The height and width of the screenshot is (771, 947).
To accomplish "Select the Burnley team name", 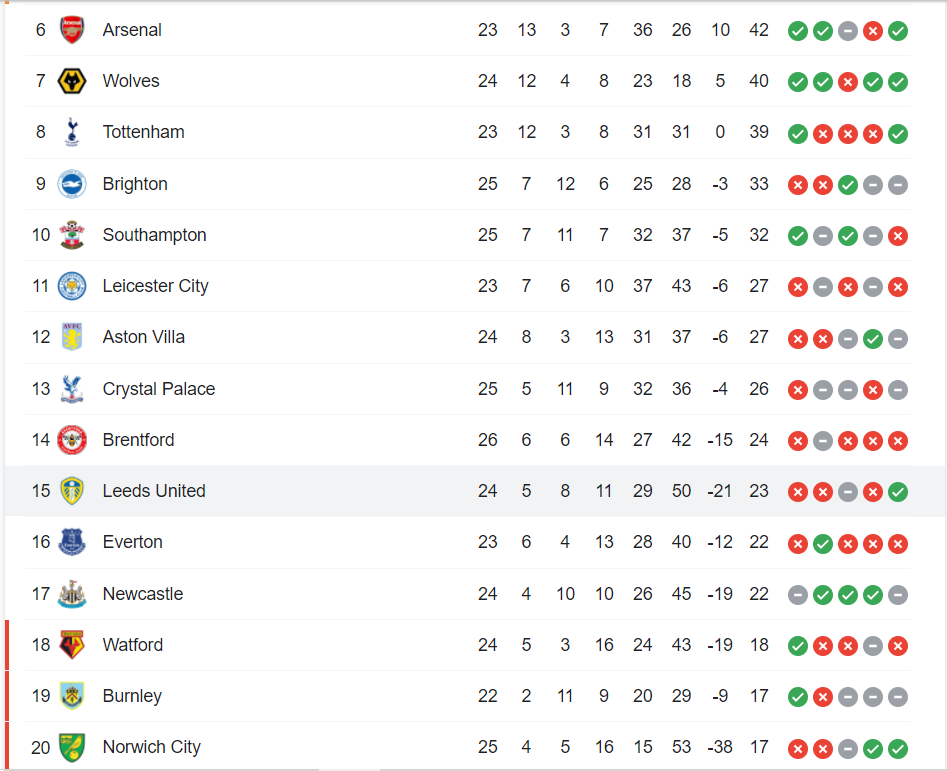I will tap(132, 696).
